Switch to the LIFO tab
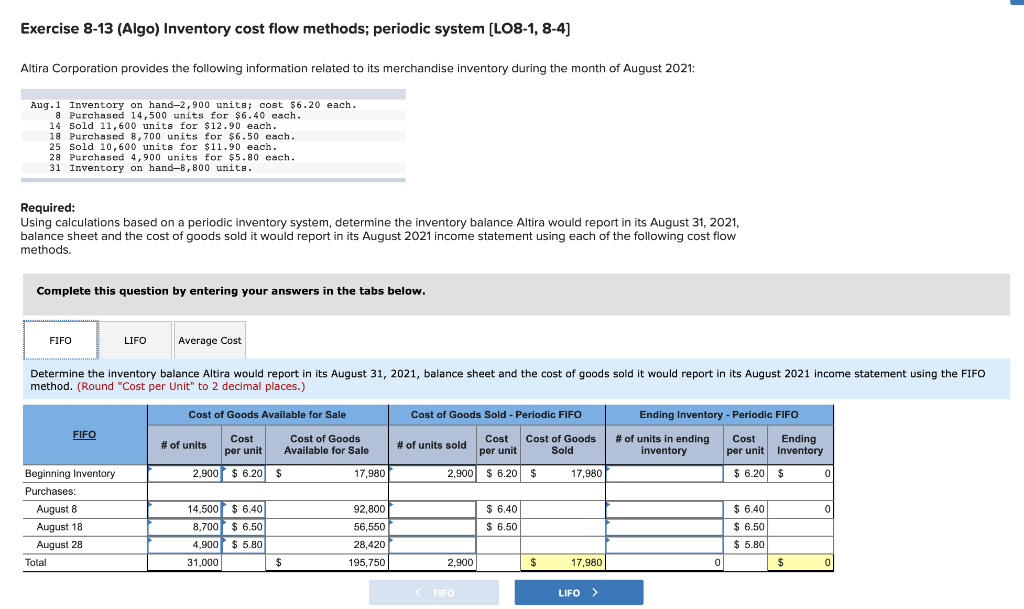Image resolution: width=1024 pixels, height=609 pixels. 135,339
